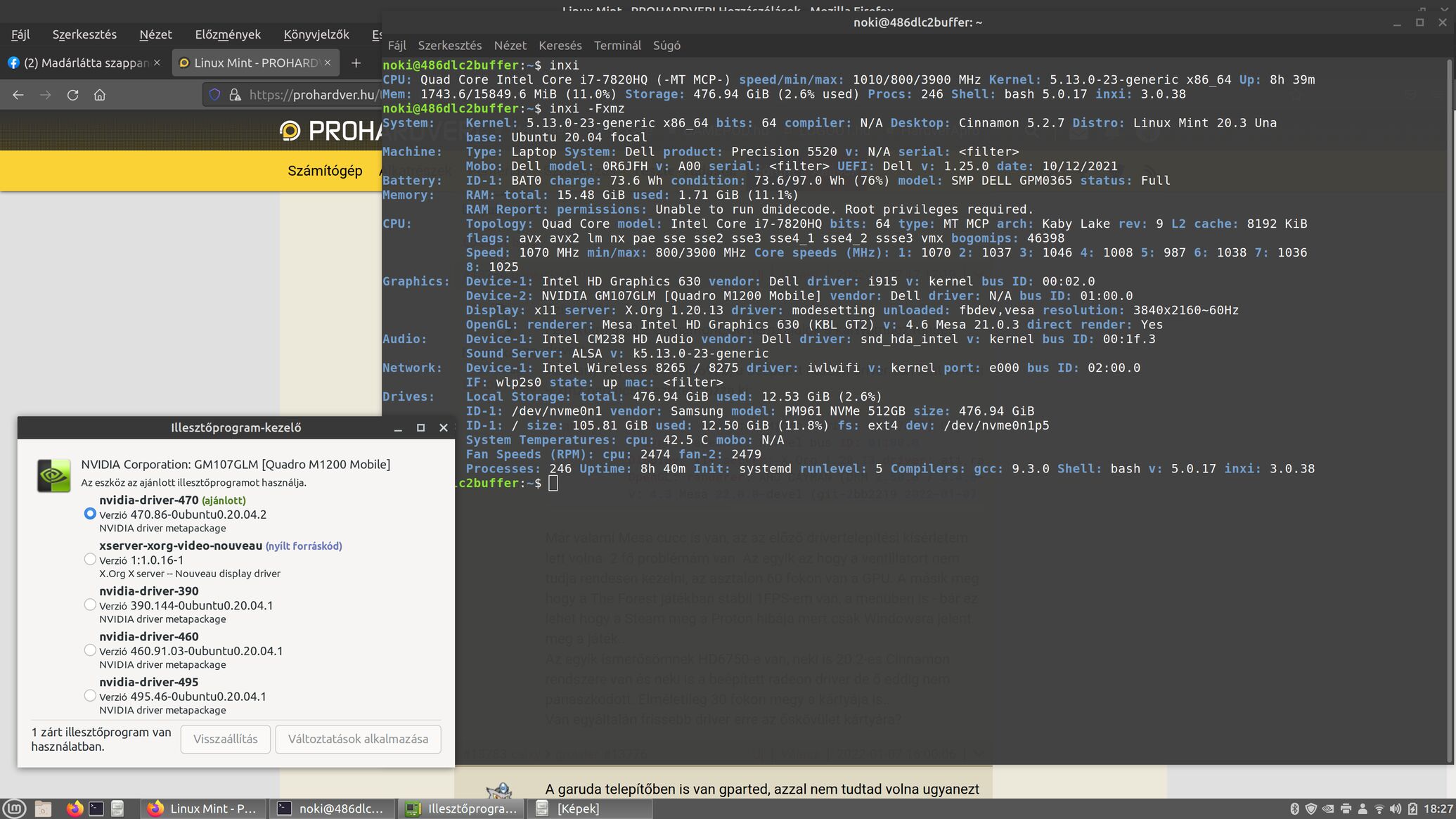Launch Terminal from the panel launcher
This screenshot has height=819, width=1456.
(x=96, y=808)
